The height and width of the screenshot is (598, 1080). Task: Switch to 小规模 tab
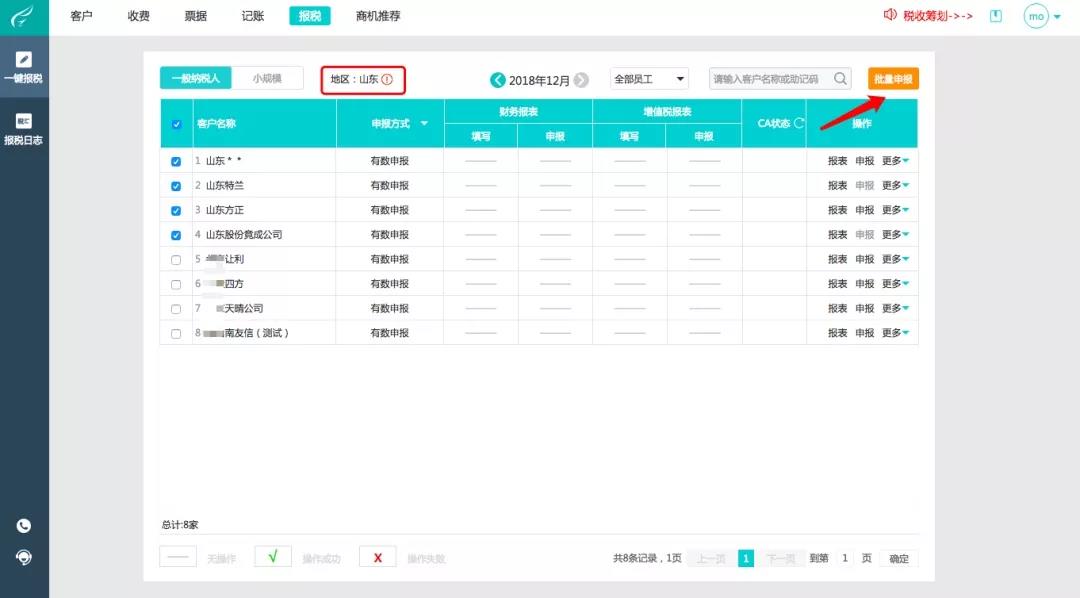[267, 78]
